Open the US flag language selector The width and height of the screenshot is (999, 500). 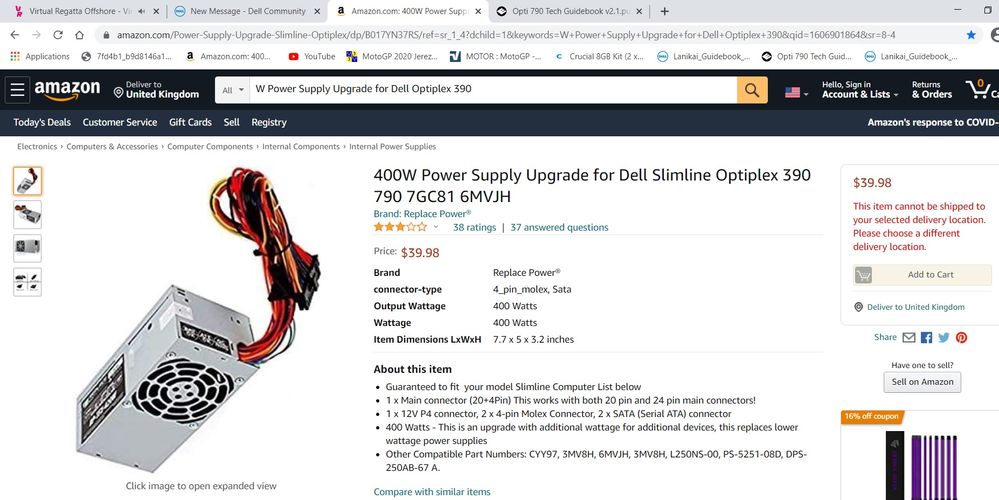point(797,91)
